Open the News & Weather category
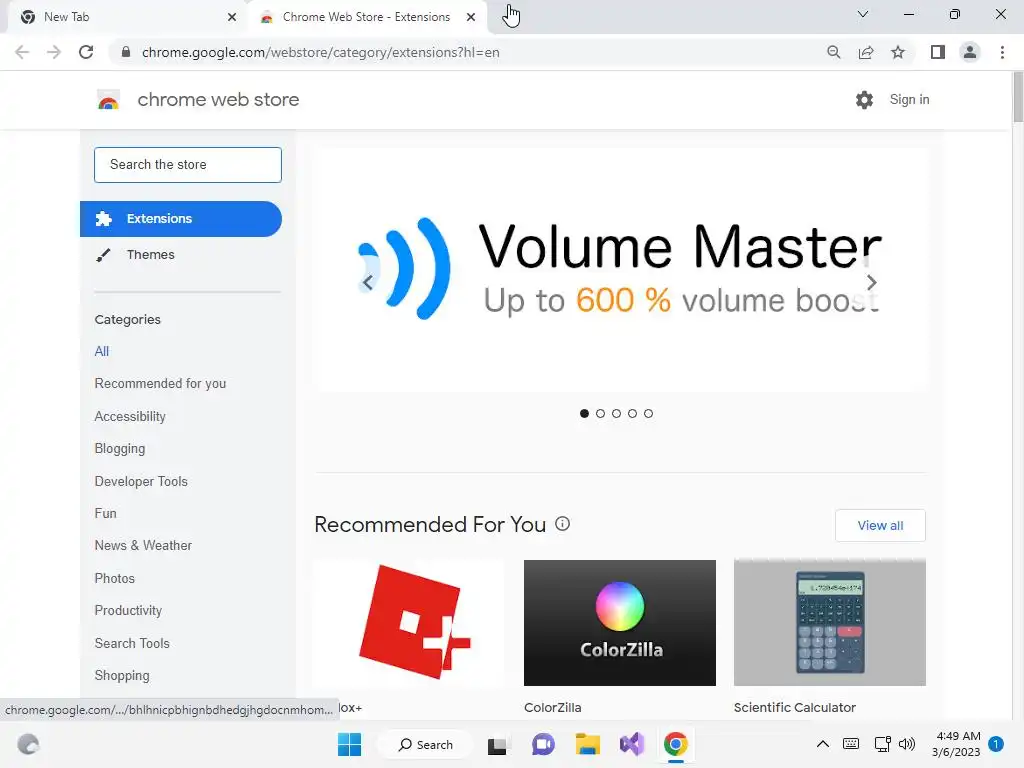 tap(143, 545)
